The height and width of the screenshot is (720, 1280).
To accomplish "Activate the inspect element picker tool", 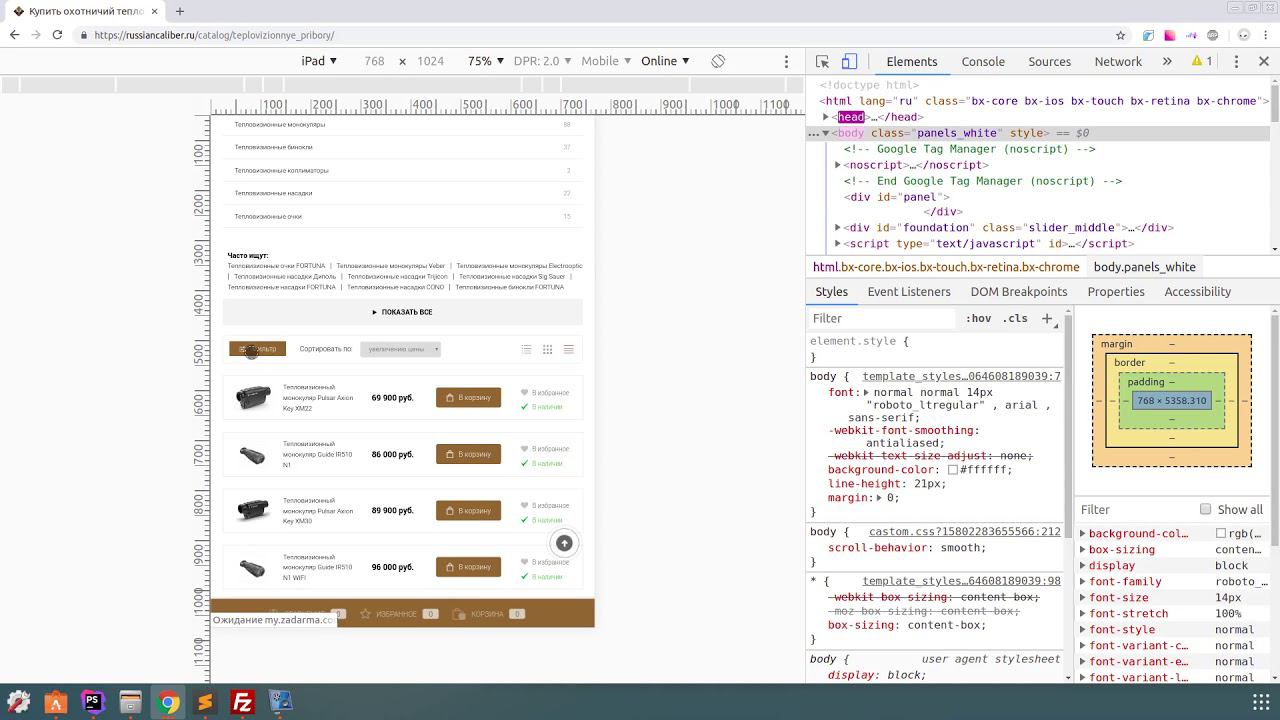I will coord(822,61).
